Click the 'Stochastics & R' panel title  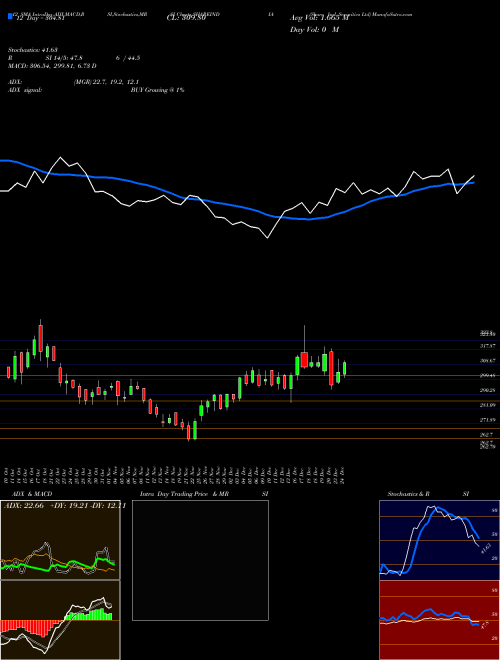coord(408,494)
